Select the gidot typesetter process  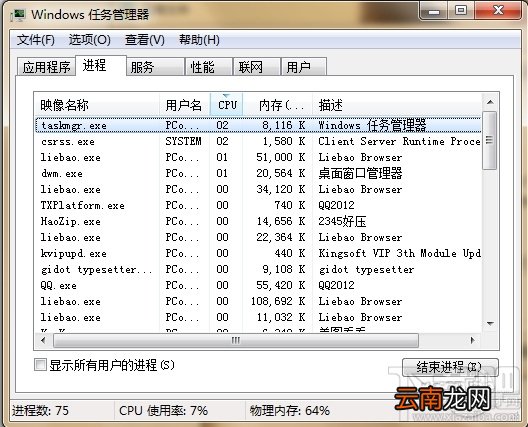(258, 269)
